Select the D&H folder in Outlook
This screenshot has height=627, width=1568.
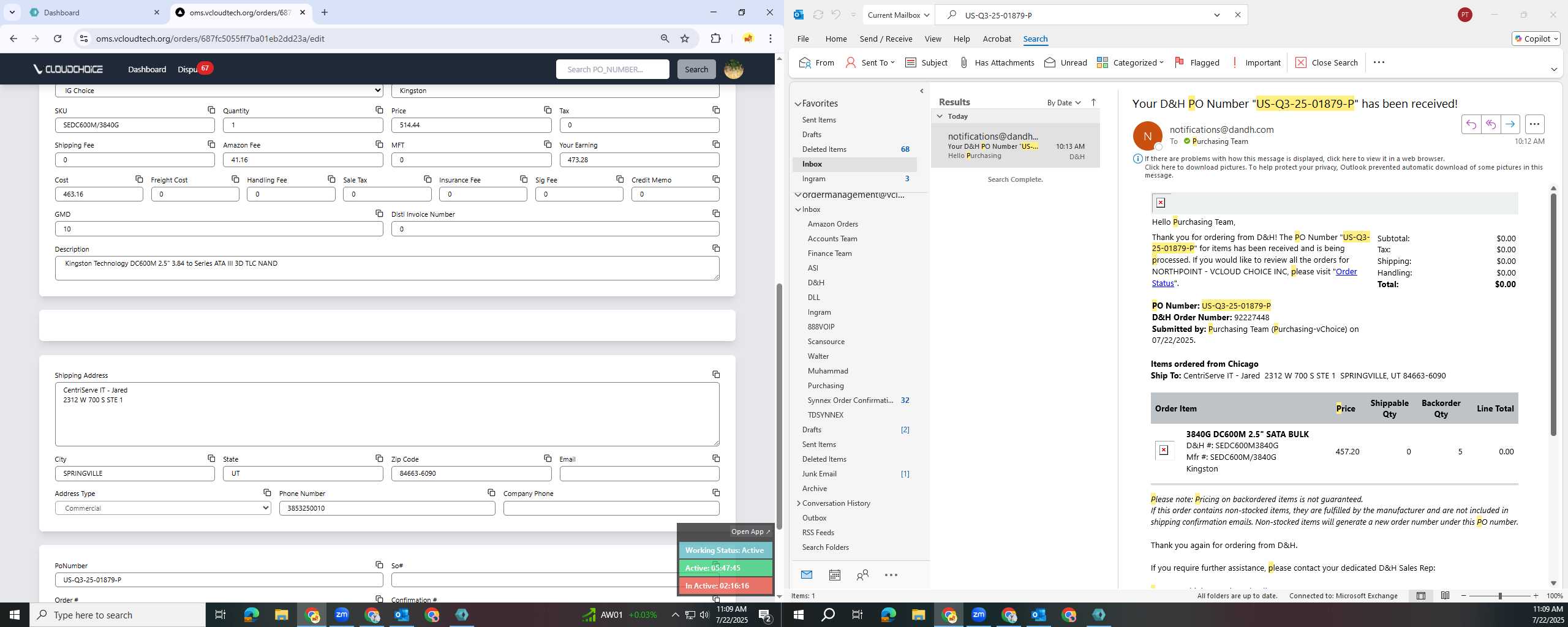pyautogui.click(x=816, y=283)
